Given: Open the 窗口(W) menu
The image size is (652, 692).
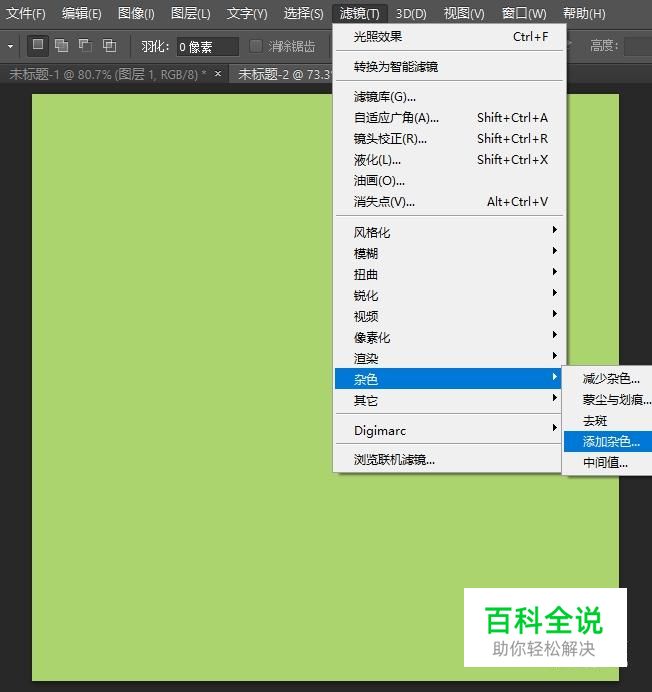Looking at the screenshot, I should [524, 14].
